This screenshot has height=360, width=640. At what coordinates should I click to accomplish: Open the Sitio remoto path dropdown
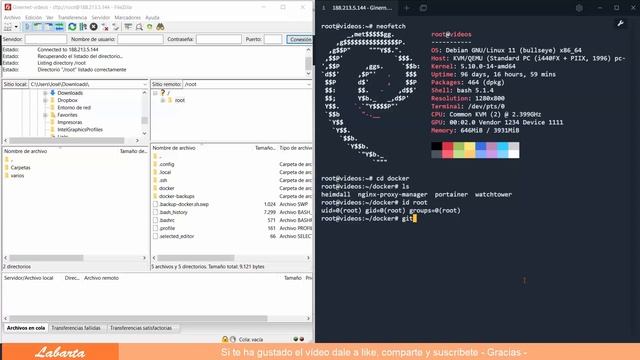pyautogui.click(x=309, y=84)
